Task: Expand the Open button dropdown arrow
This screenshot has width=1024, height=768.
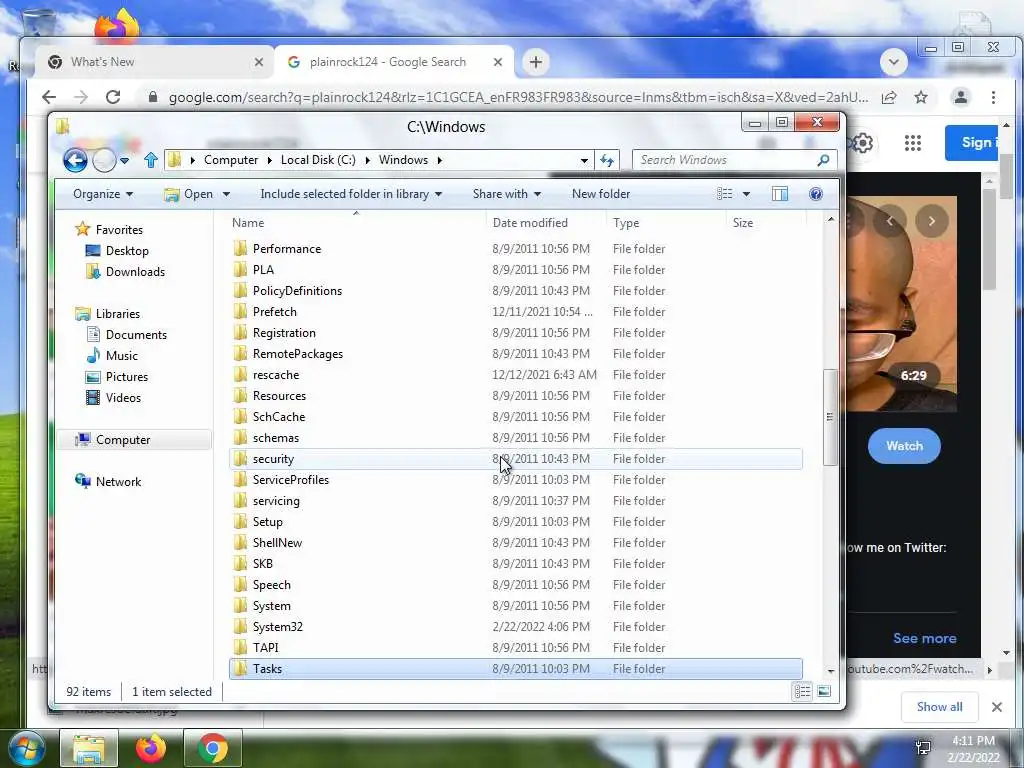Action: [226, 194]
